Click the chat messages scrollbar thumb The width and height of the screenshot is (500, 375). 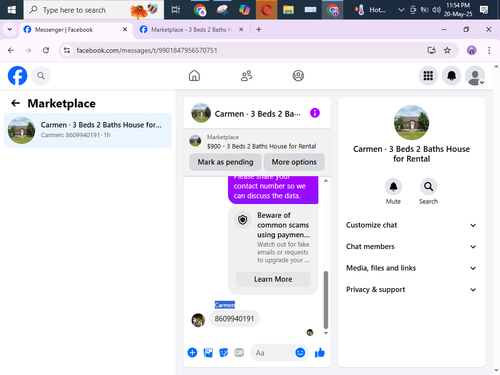326,300
